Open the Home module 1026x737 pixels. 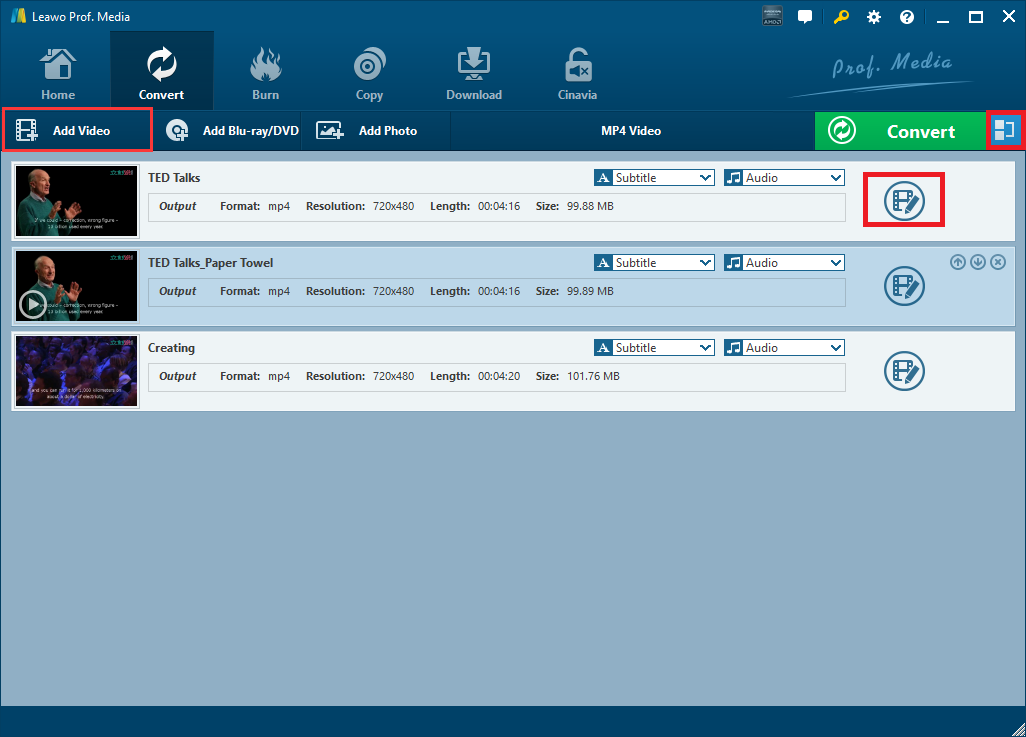(x=58, y=75)
